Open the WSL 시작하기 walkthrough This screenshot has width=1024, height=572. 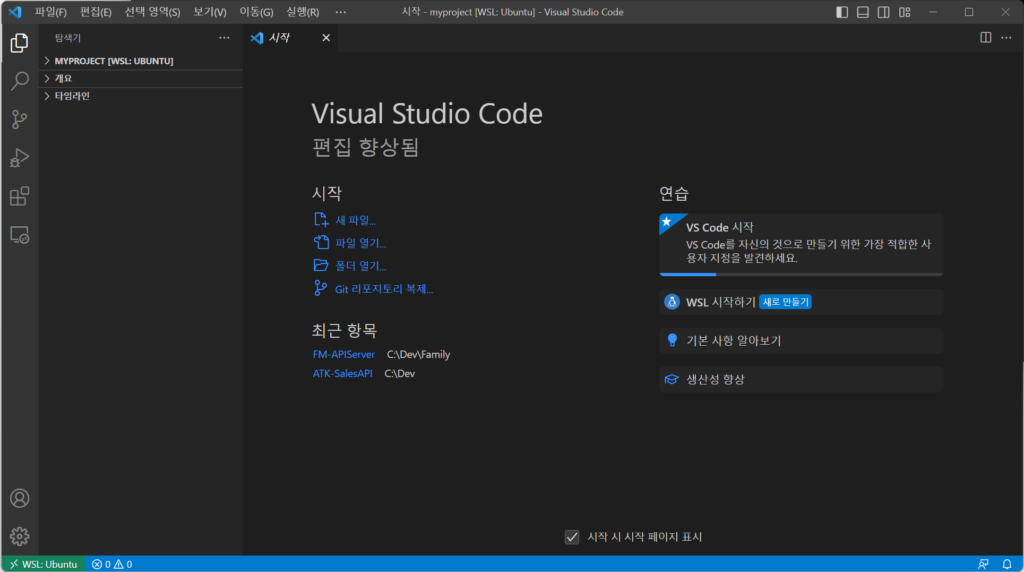click(801, 302)
